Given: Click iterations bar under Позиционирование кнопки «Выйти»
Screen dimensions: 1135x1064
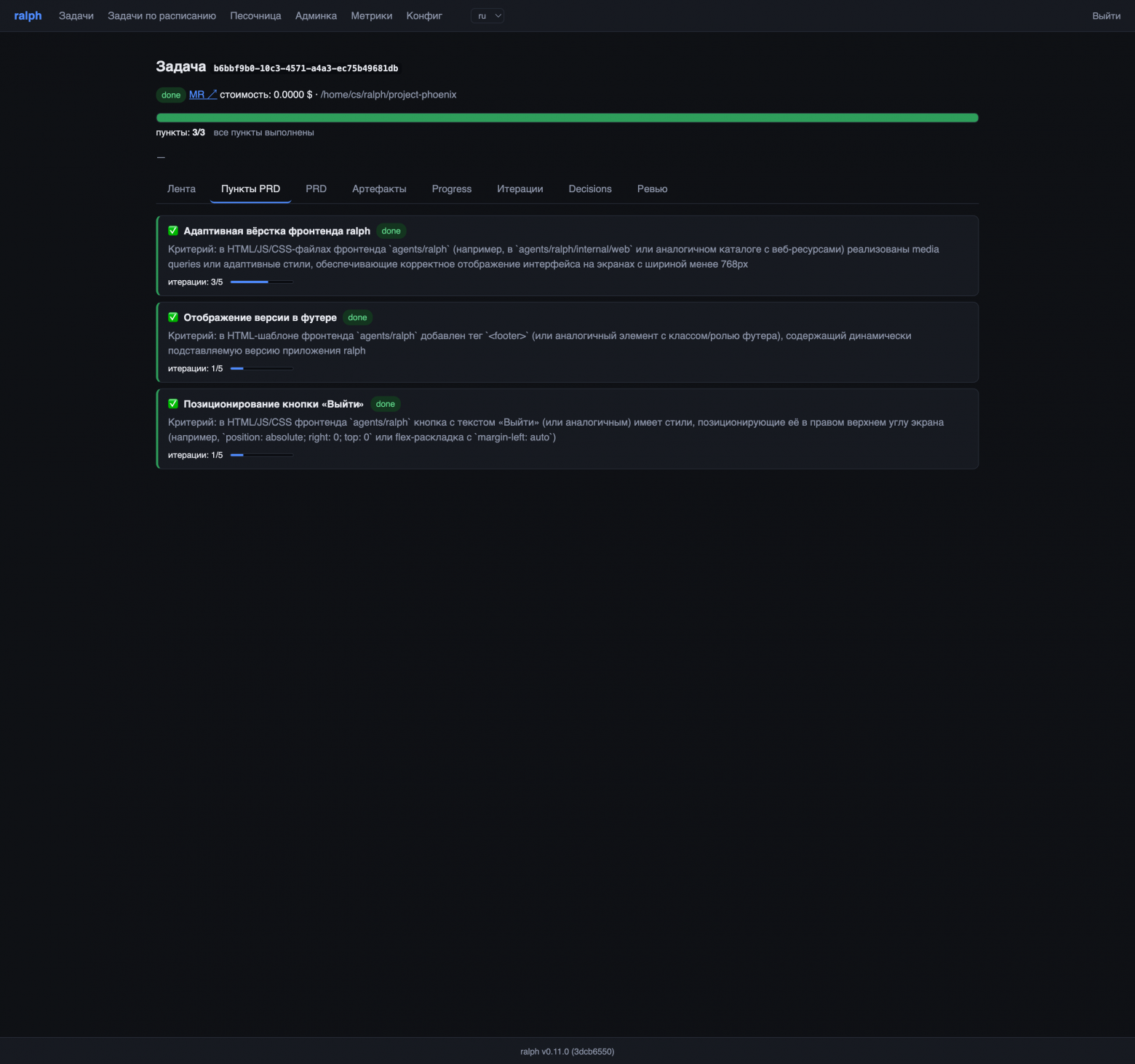Looking at the screenshot, I should pyautogui.click(x=262, y=456).
